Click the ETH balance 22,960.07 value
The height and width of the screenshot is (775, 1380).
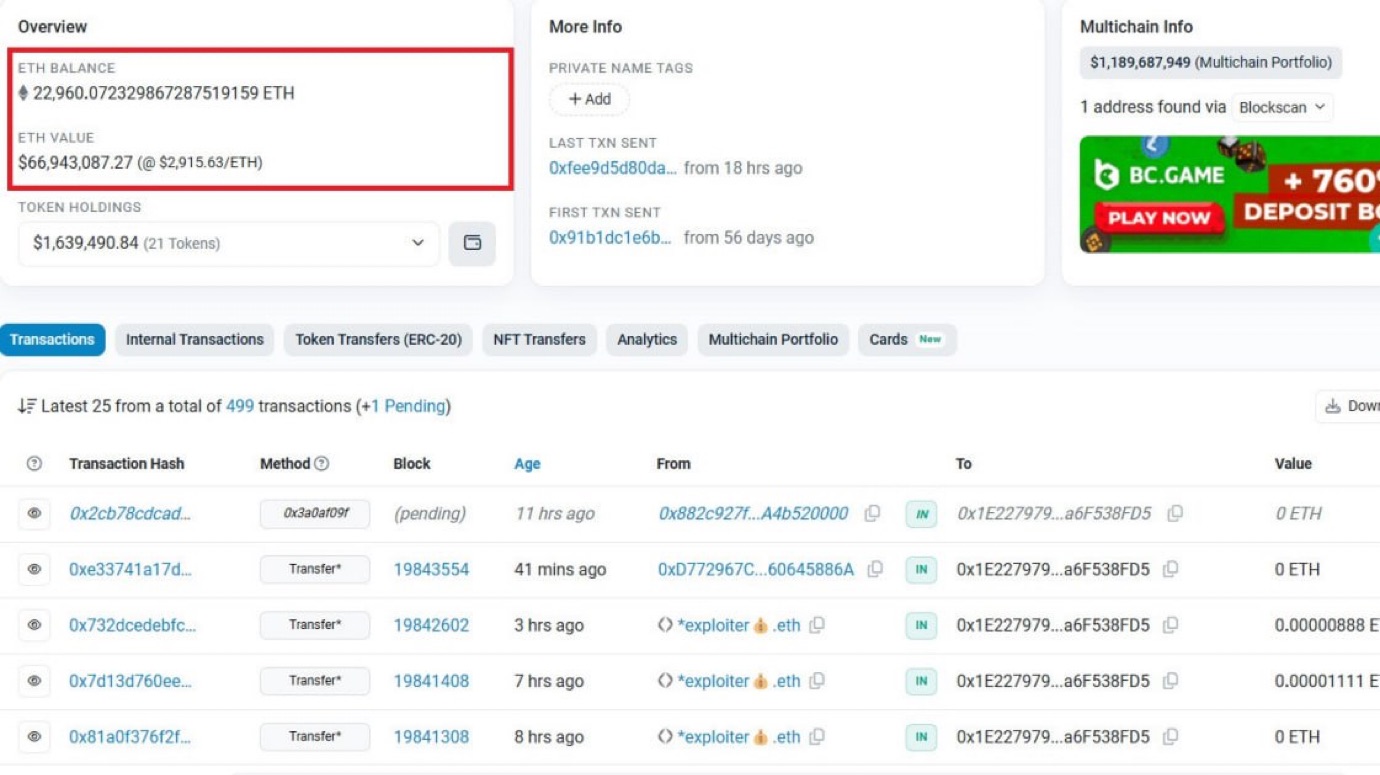(164, 93)
